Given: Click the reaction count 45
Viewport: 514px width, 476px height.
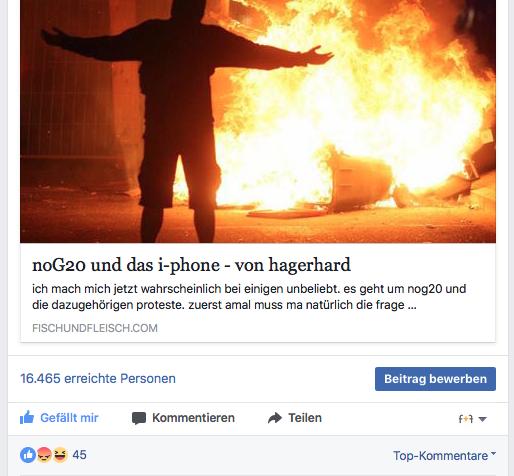Looking at the screenshot, I should coord(79,455).
